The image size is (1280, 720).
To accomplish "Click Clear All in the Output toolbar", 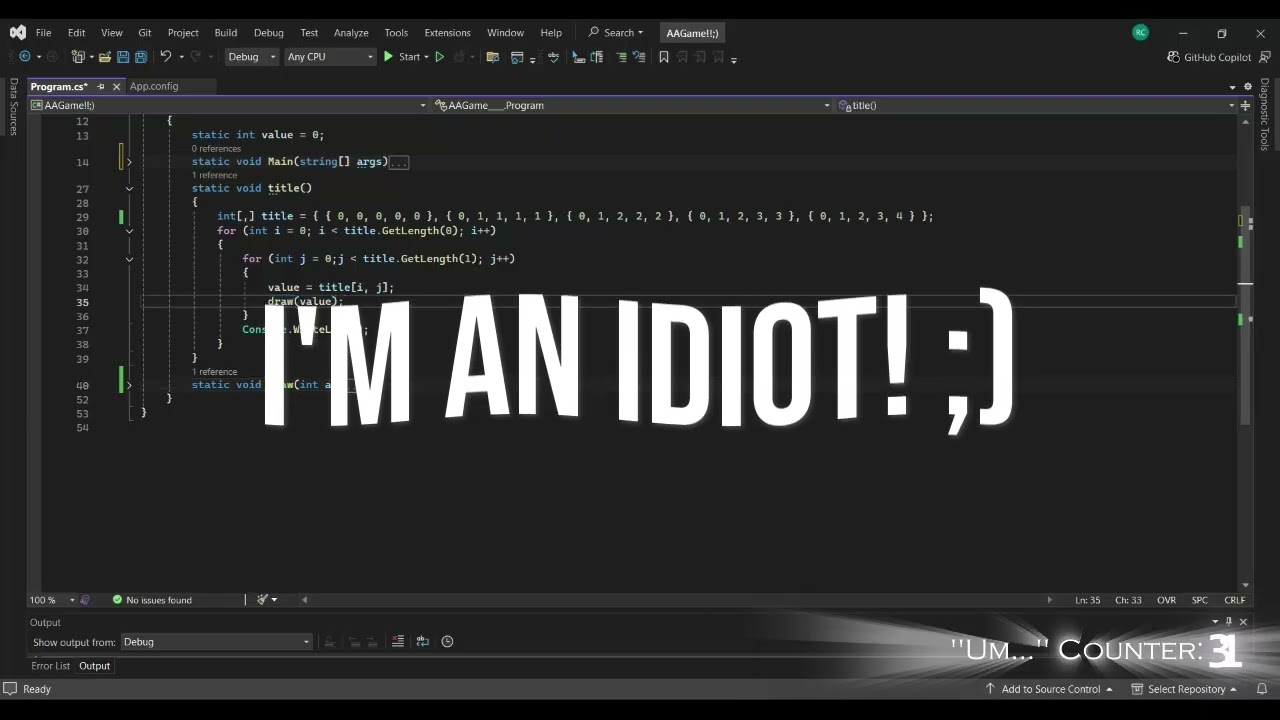I will (398, 642).
